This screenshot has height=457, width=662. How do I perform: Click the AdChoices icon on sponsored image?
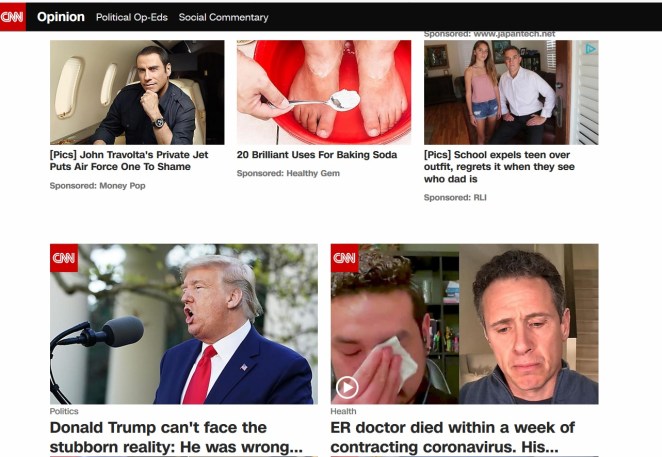coord(590,49)
